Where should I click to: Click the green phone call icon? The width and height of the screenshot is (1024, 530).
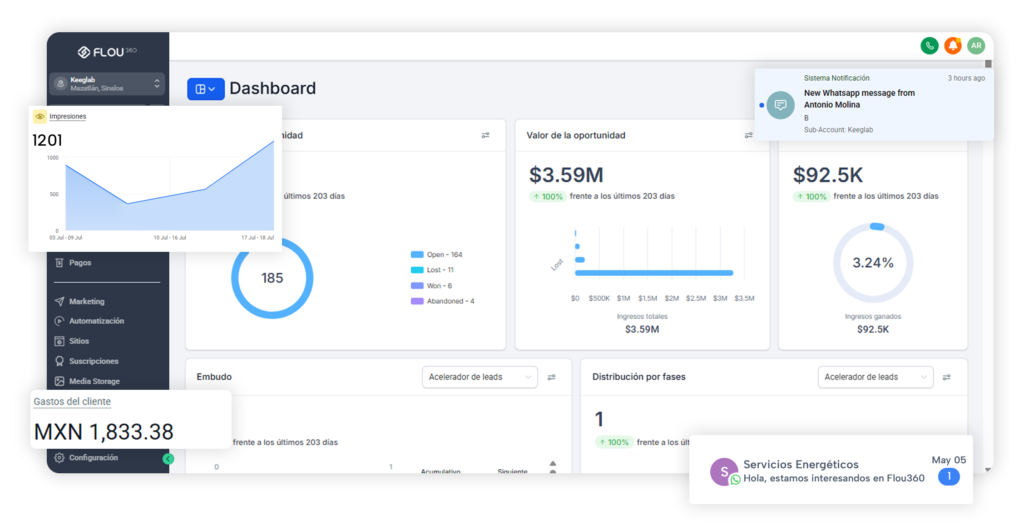click(930, 46)
